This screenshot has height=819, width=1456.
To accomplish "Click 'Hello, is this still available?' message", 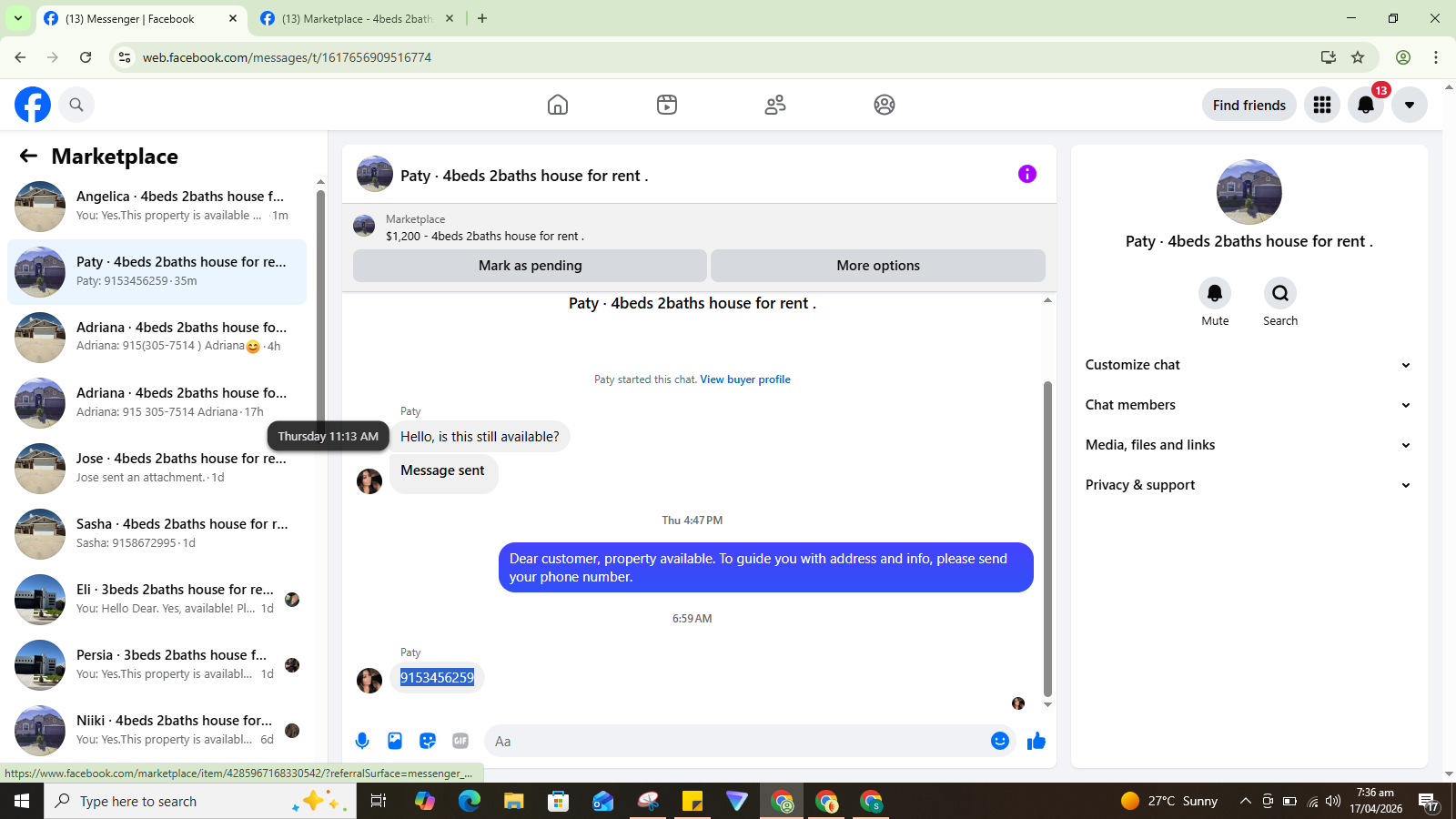I will click(x=480, y=437).
